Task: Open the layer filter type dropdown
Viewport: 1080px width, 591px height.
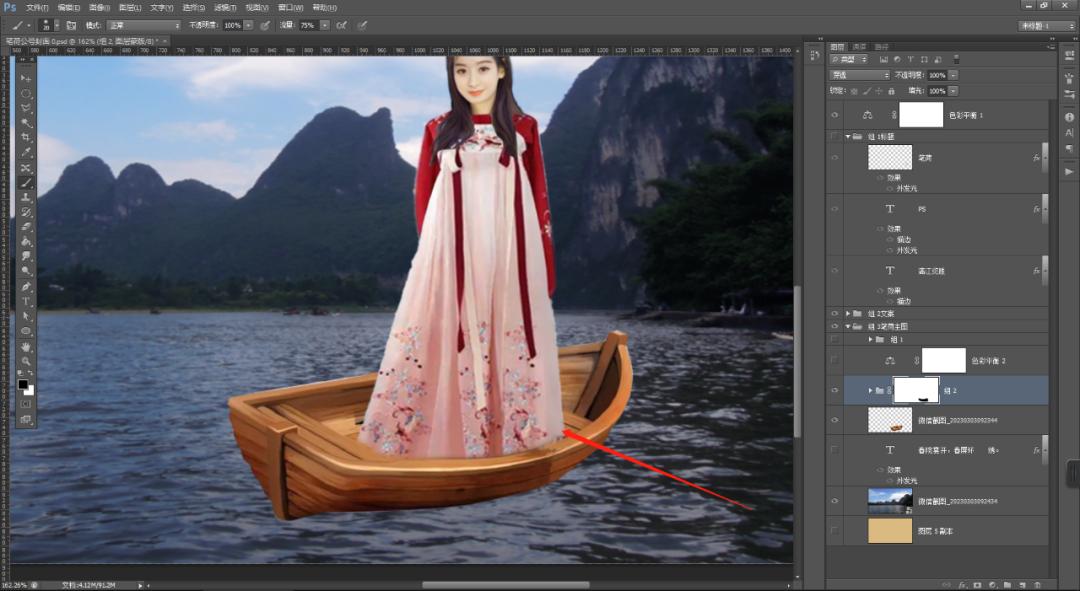Action: click(x=849, y=60)
